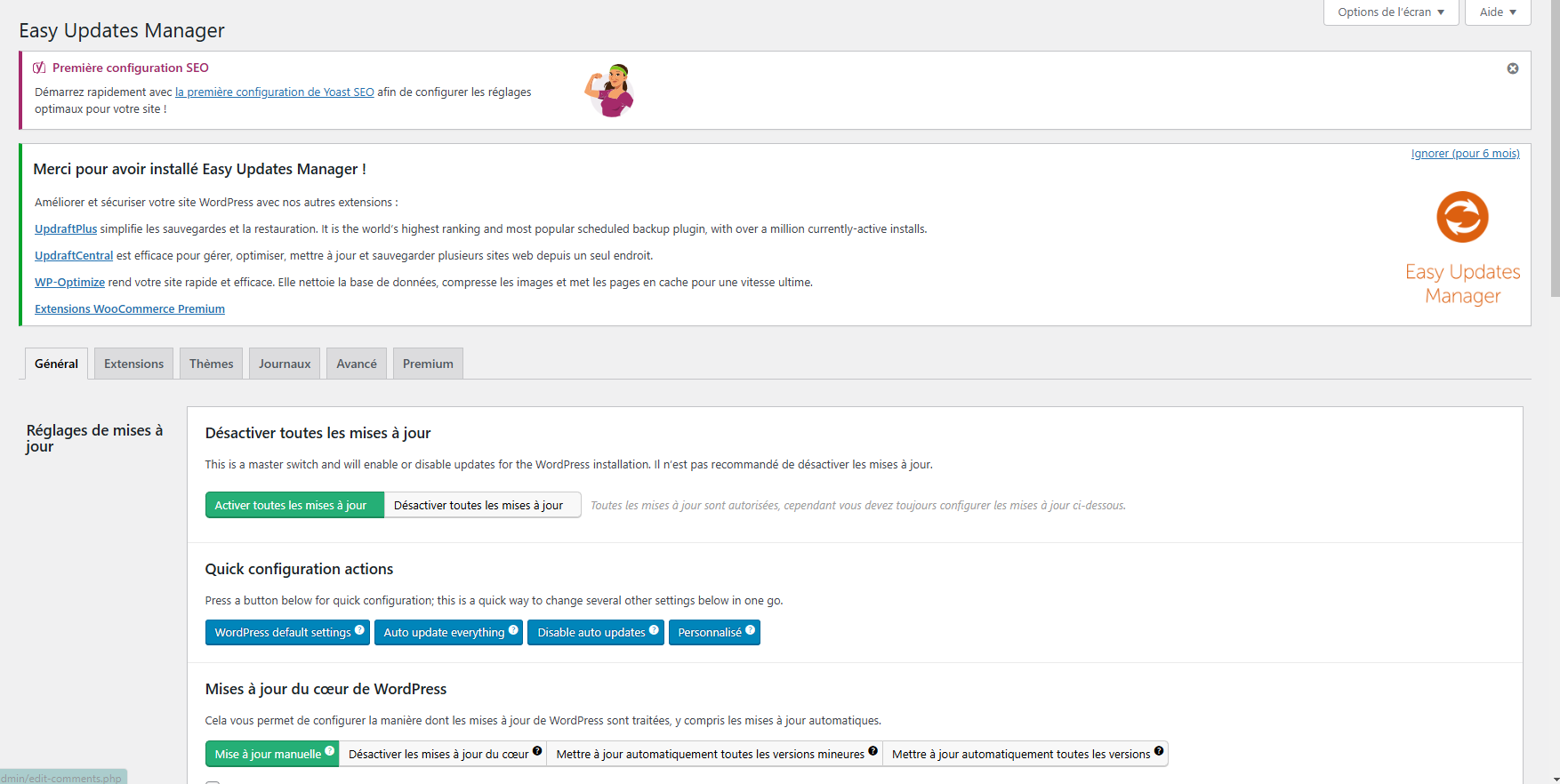The height and width of the screenshot is (784, 1560).
Task: Open the Thèmes tab
Action: pyautogui.click(x=211, y=364)
